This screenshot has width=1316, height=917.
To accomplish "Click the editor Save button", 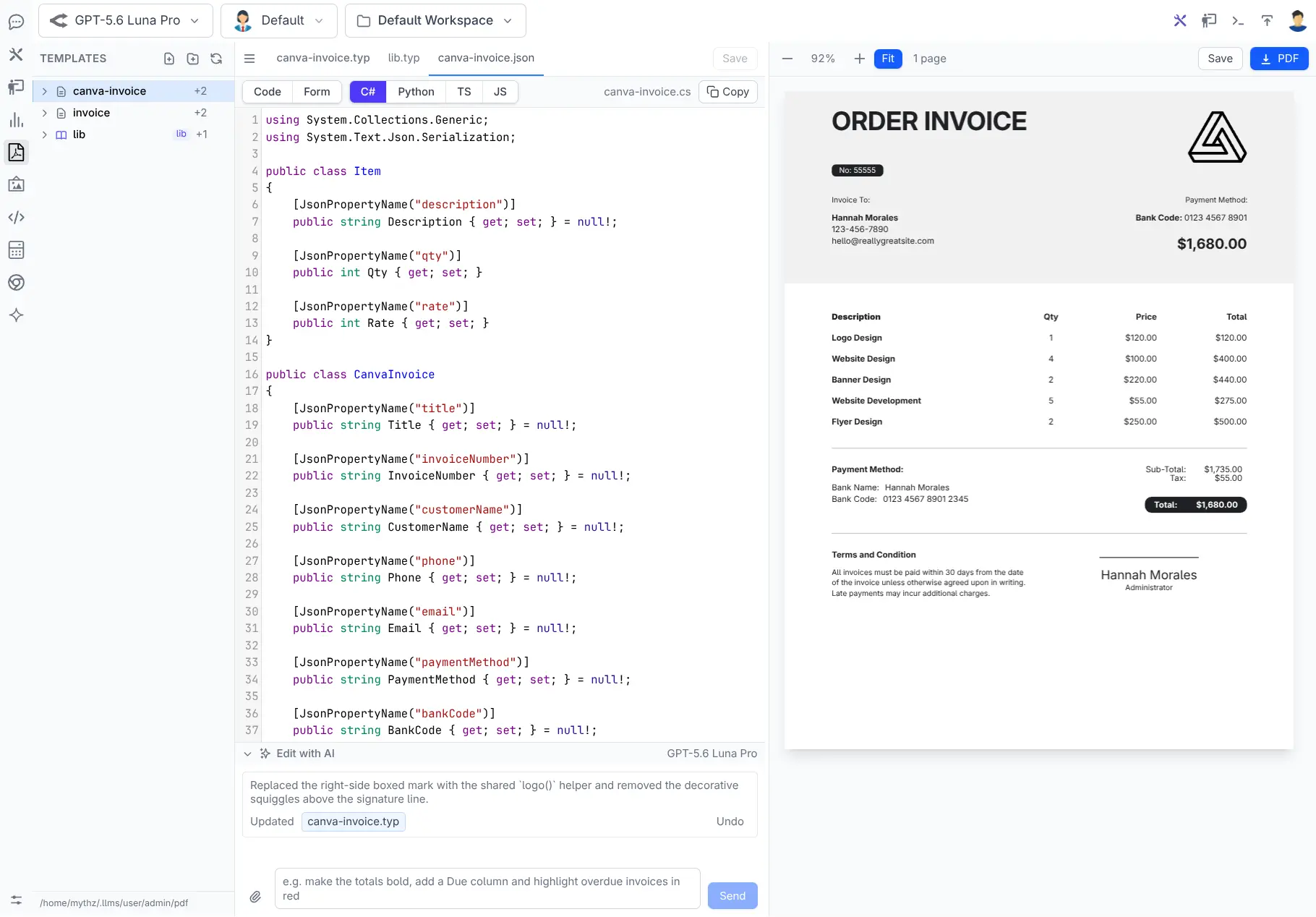I will pos(735,59).
